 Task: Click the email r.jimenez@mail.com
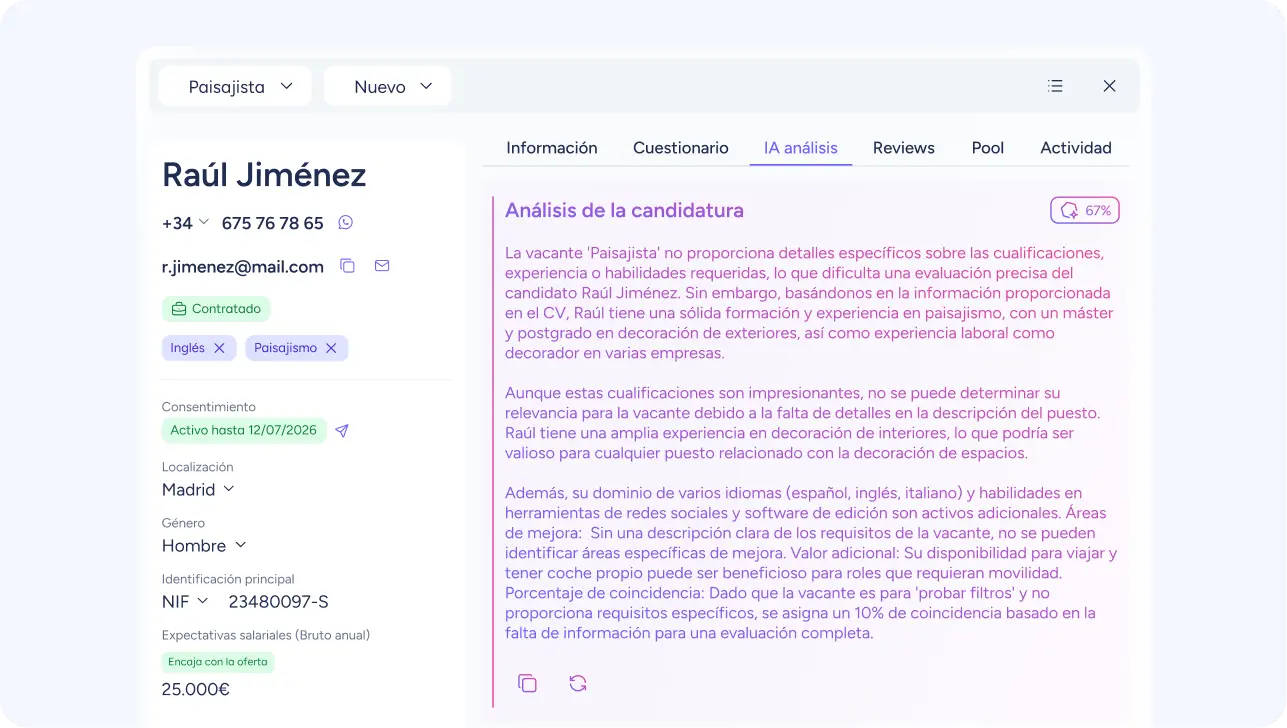pos(243,266)
